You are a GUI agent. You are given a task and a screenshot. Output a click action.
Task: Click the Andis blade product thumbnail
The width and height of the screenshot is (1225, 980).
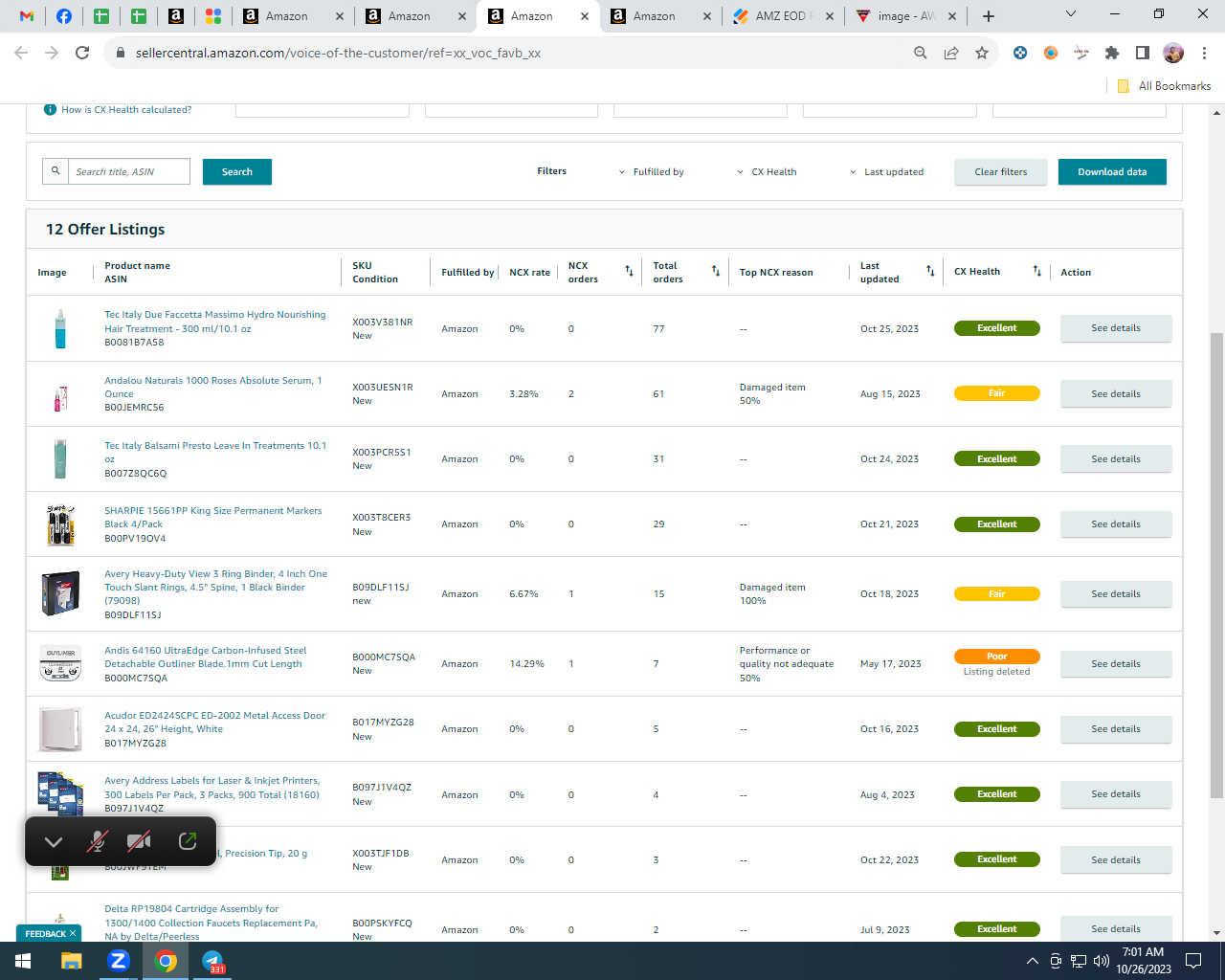pos(60,664)
